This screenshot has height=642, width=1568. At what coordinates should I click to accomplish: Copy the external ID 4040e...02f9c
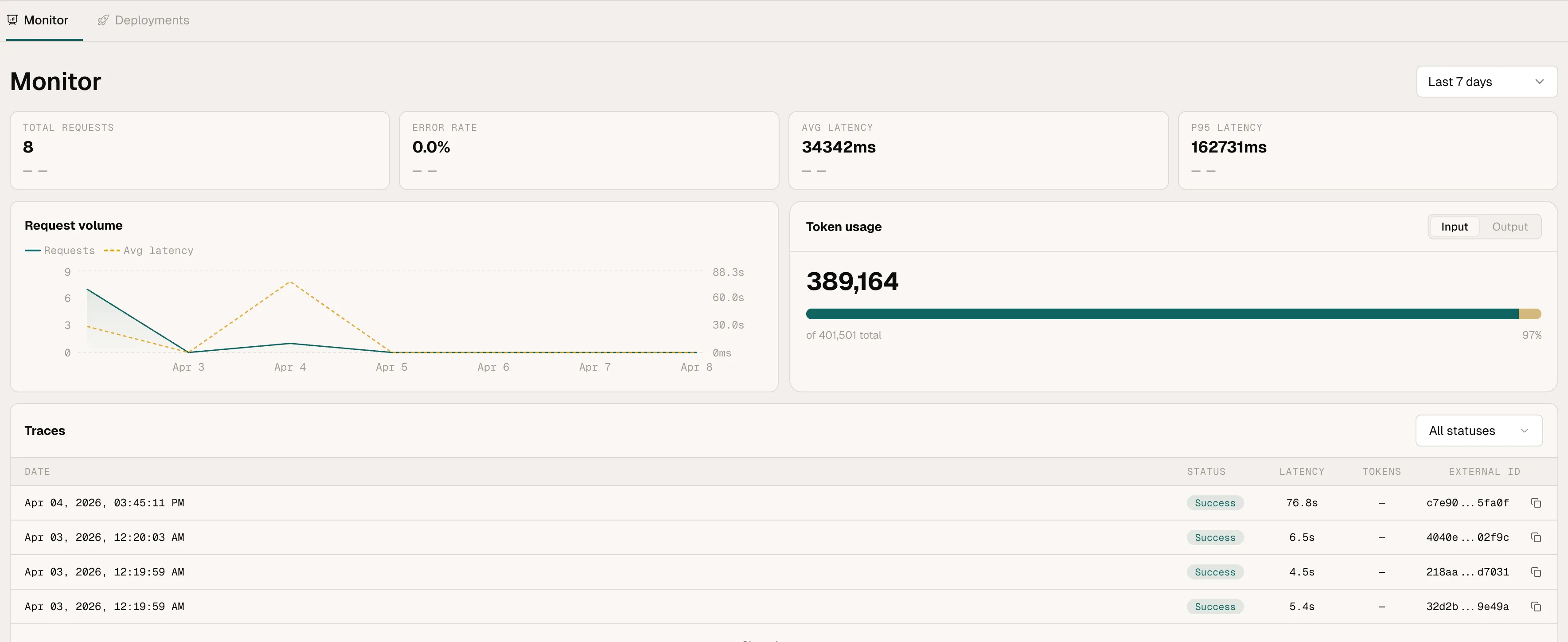pos(1537,537)
